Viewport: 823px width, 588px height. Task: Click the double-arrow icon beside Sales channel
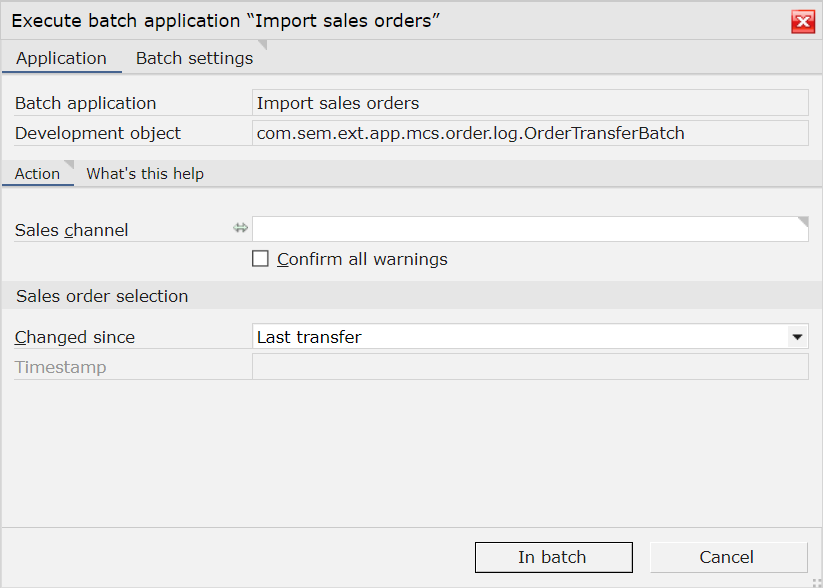pyautogui.click(x=240, y=228)
